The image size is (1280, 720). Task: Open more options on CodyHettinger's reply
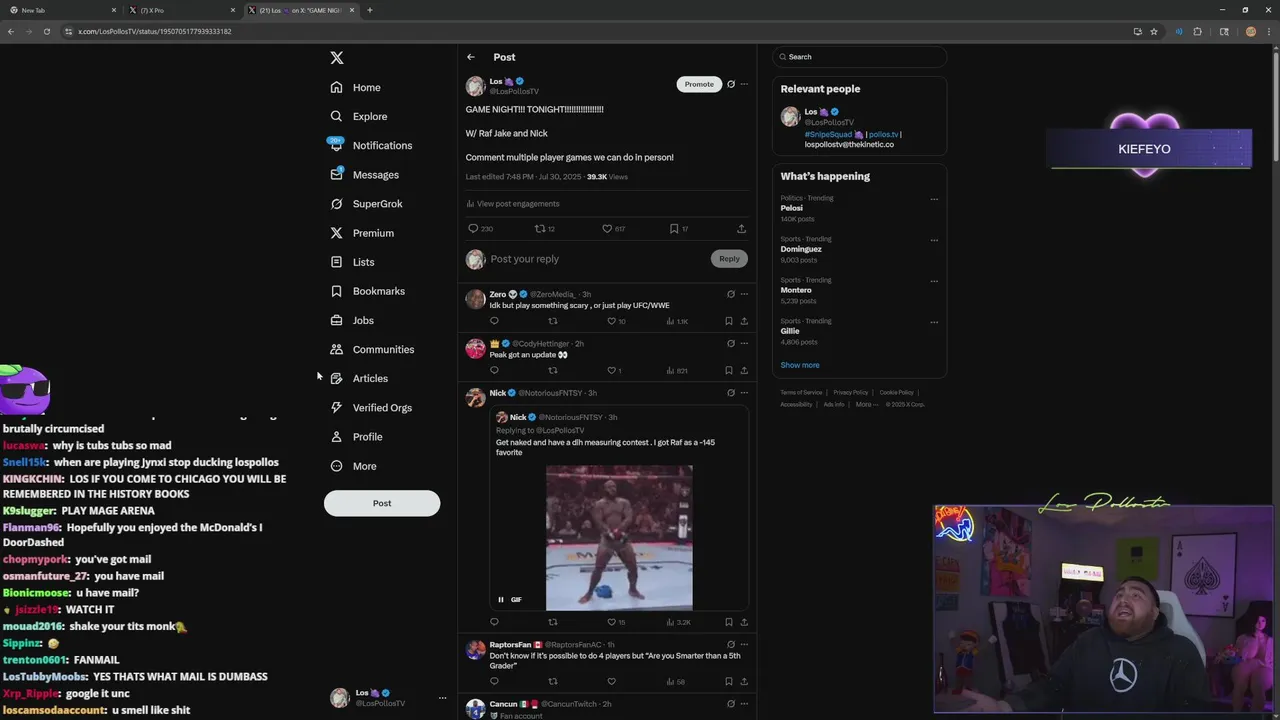point(744,343)
